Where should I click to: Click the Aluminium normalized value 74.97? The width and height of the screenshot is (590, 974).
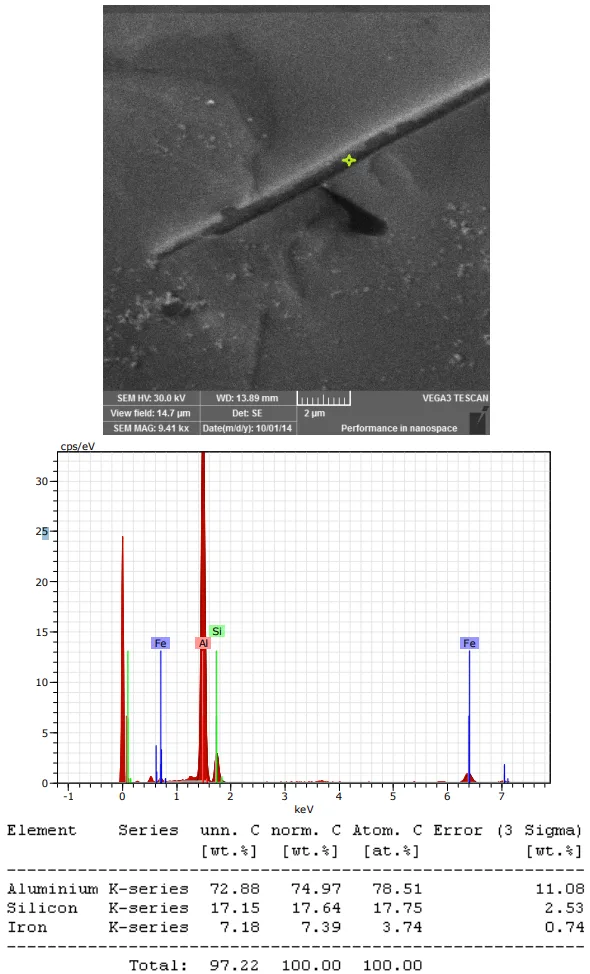click(x=316, y=889)
